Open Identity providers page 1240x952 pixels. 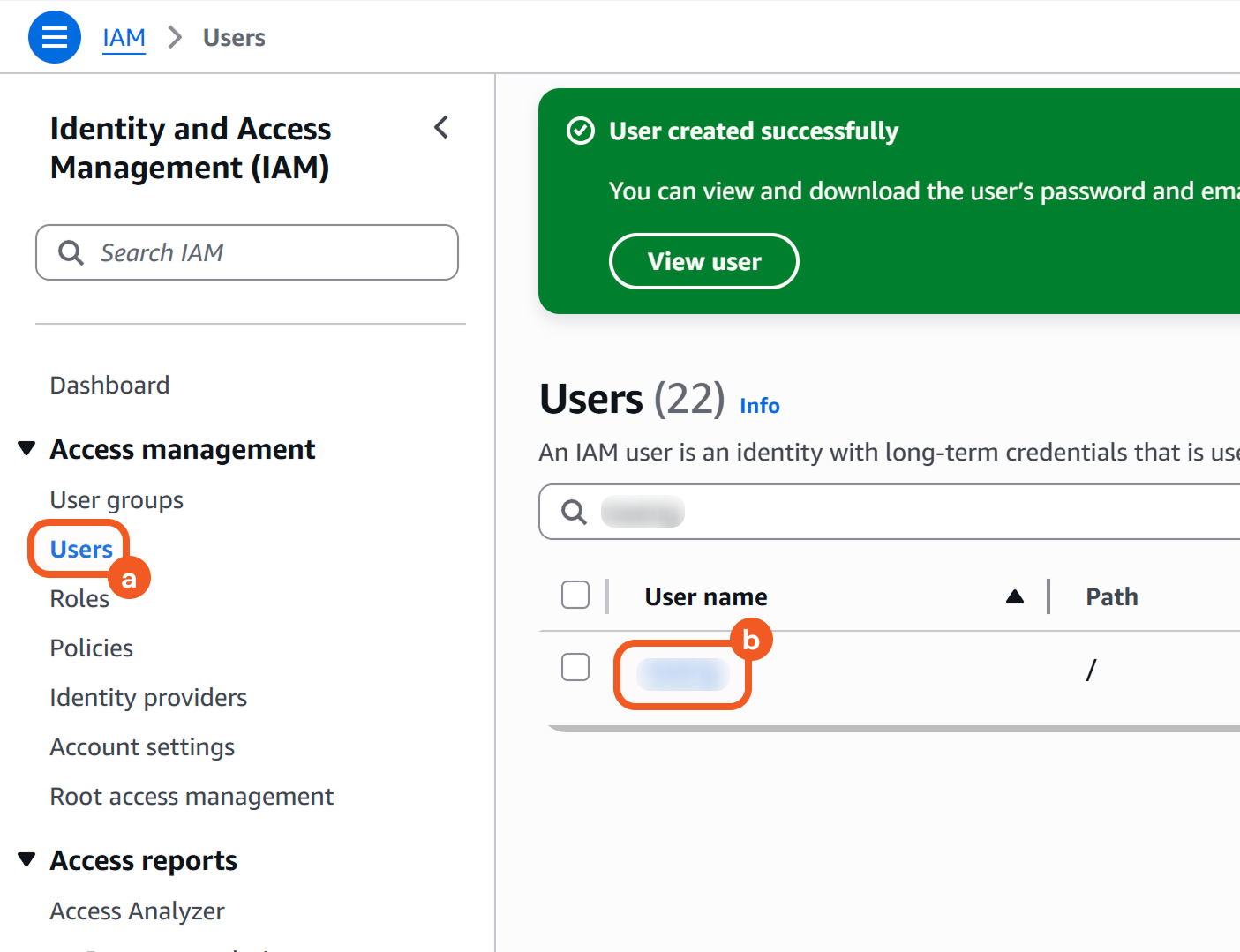(148, 698)
